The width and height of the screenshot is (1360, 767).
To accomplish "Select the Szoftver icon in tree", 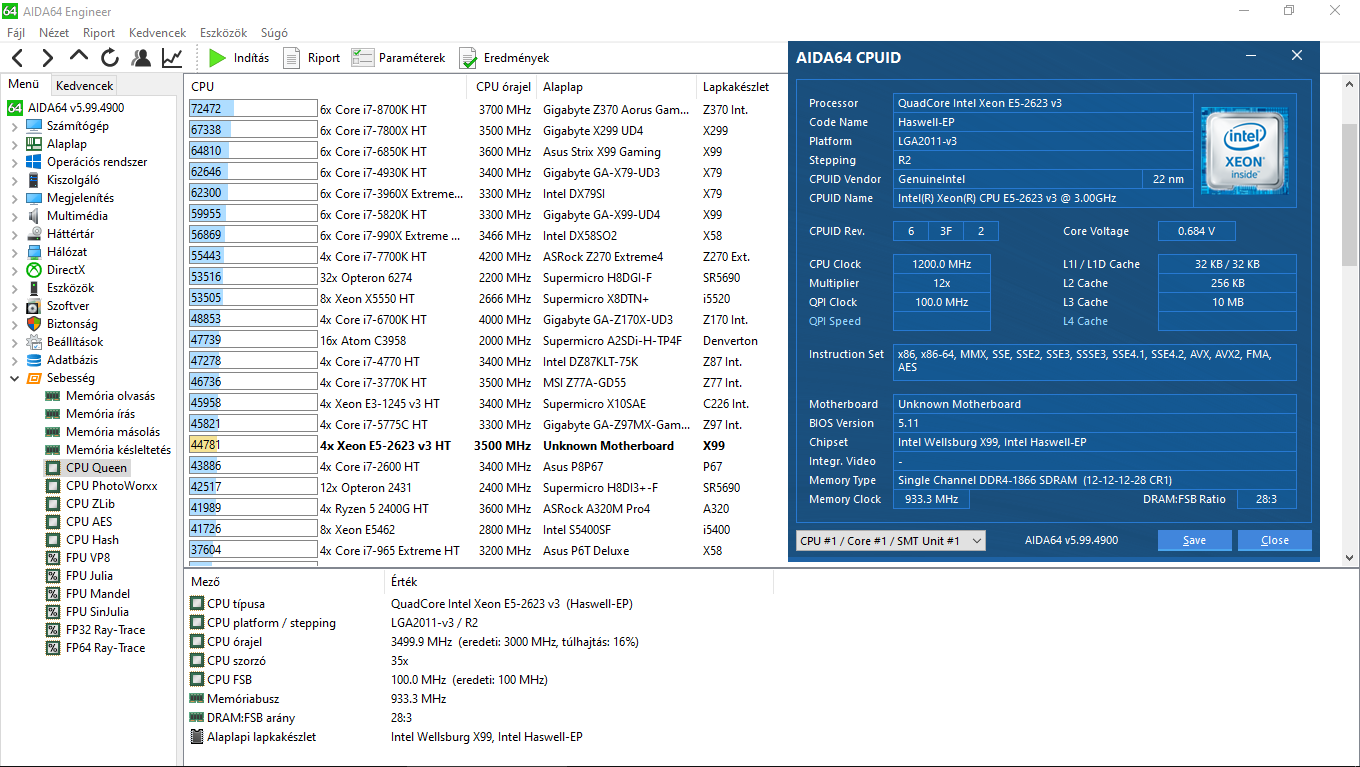I will pos(34,306).
